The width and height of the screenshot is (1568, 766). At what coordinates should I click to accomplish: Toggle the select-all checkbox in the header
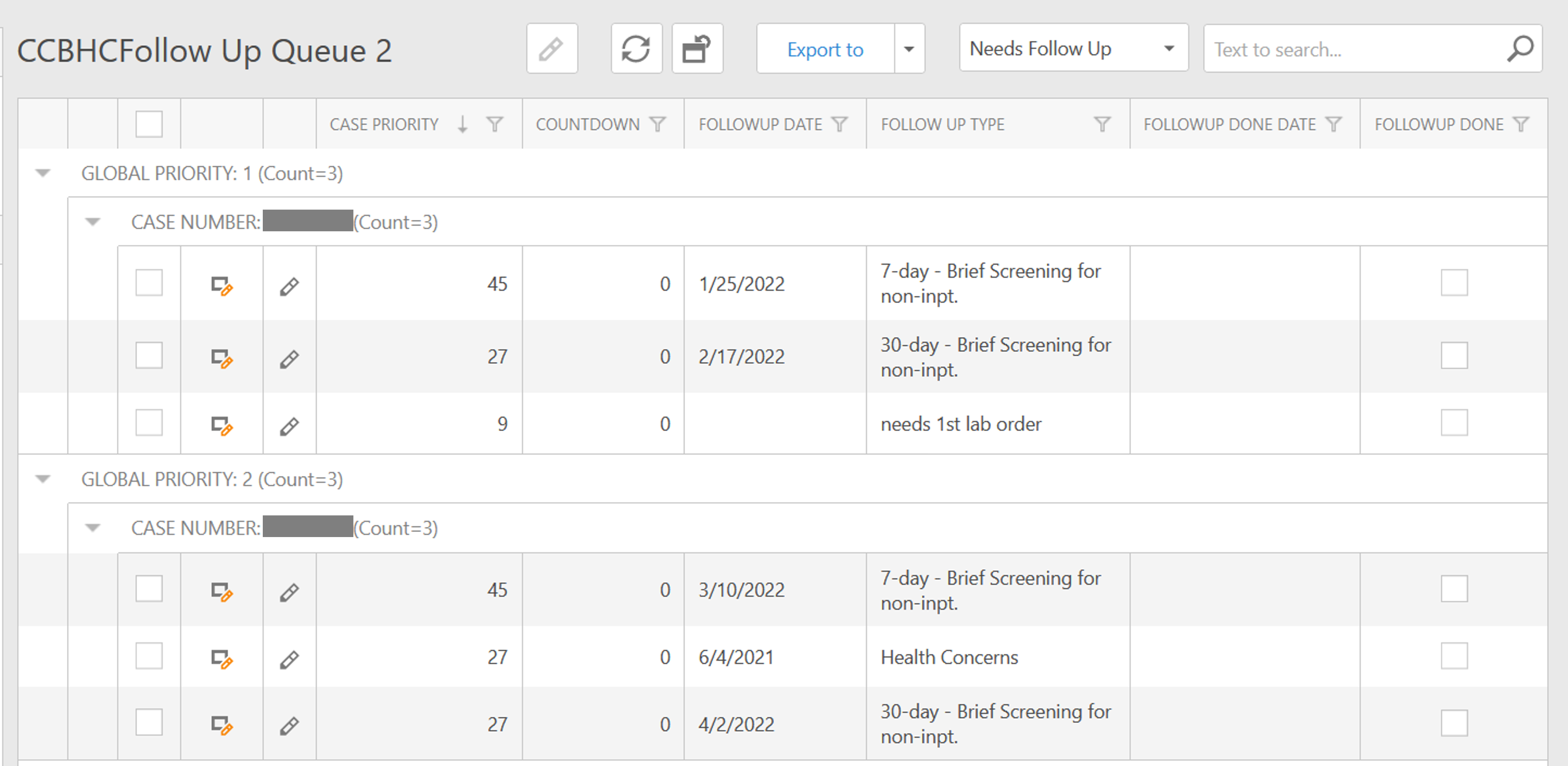click(x=149, y=124)
